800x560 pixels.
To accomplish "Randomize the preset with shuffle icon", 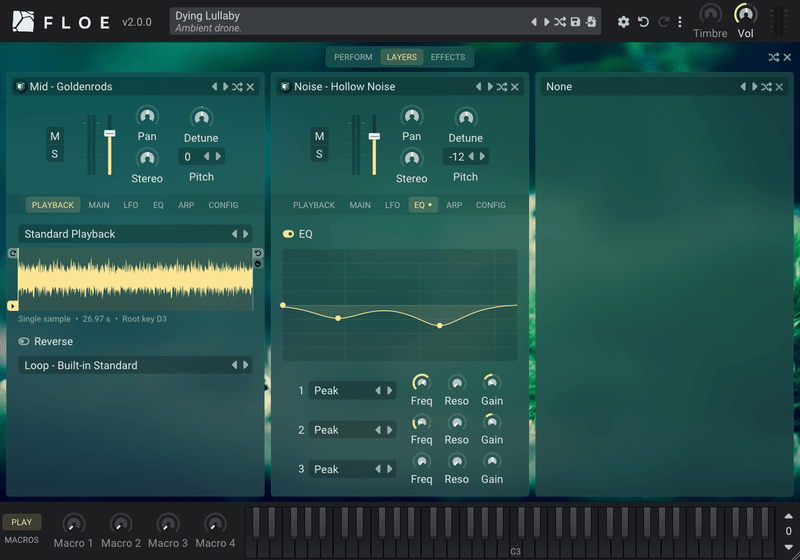I will click(x=560, y=22).
